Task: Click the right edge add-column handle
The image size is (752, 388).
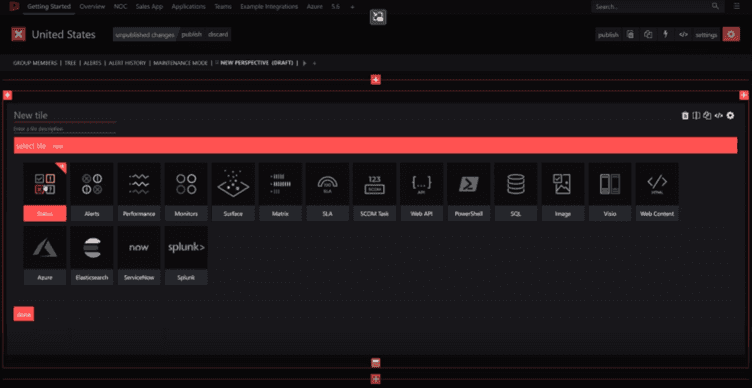Action: 744,95
